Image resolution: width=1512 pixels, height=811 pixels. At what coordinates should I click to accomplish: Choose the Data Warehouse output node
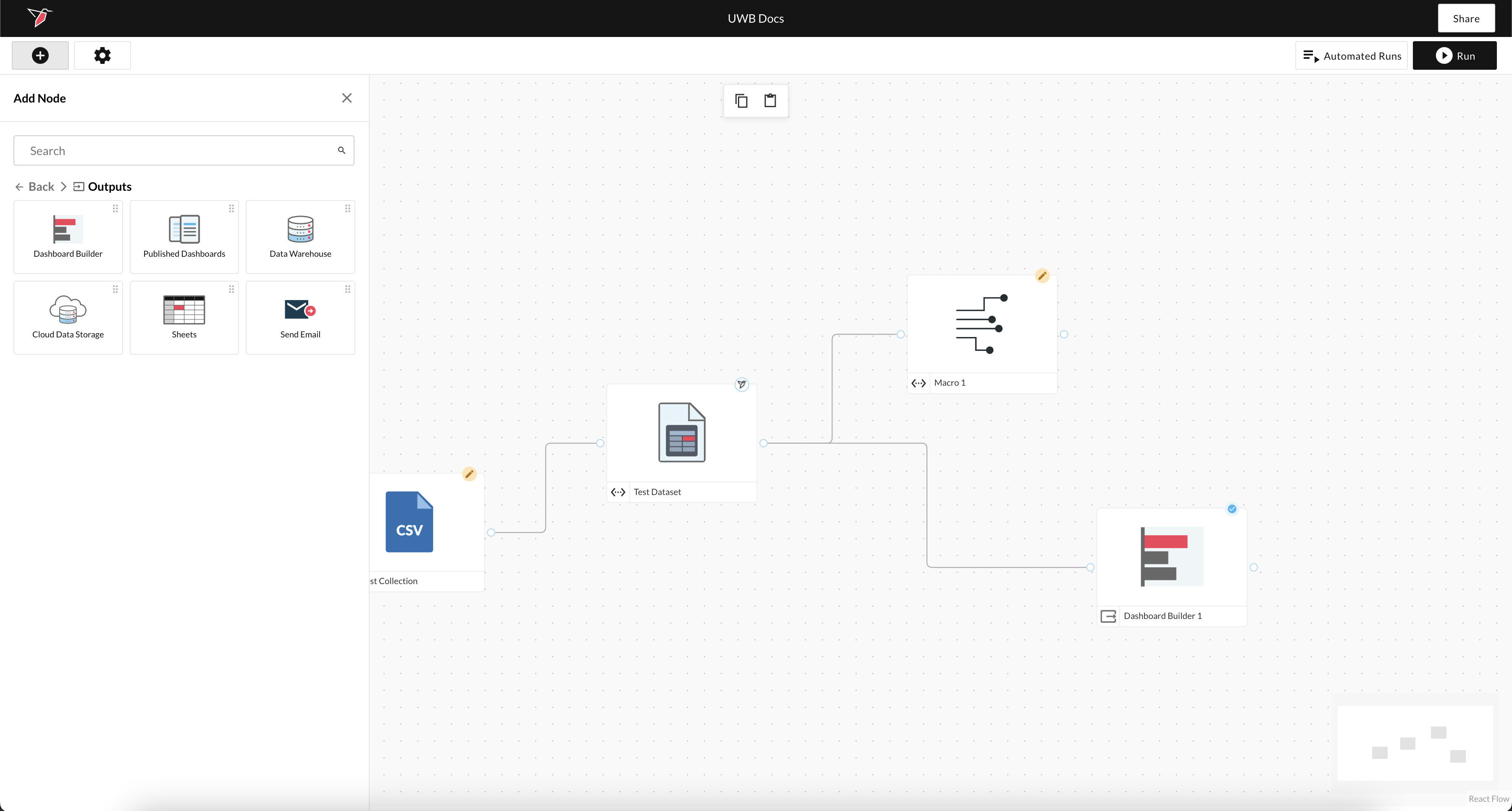[300, 237]
